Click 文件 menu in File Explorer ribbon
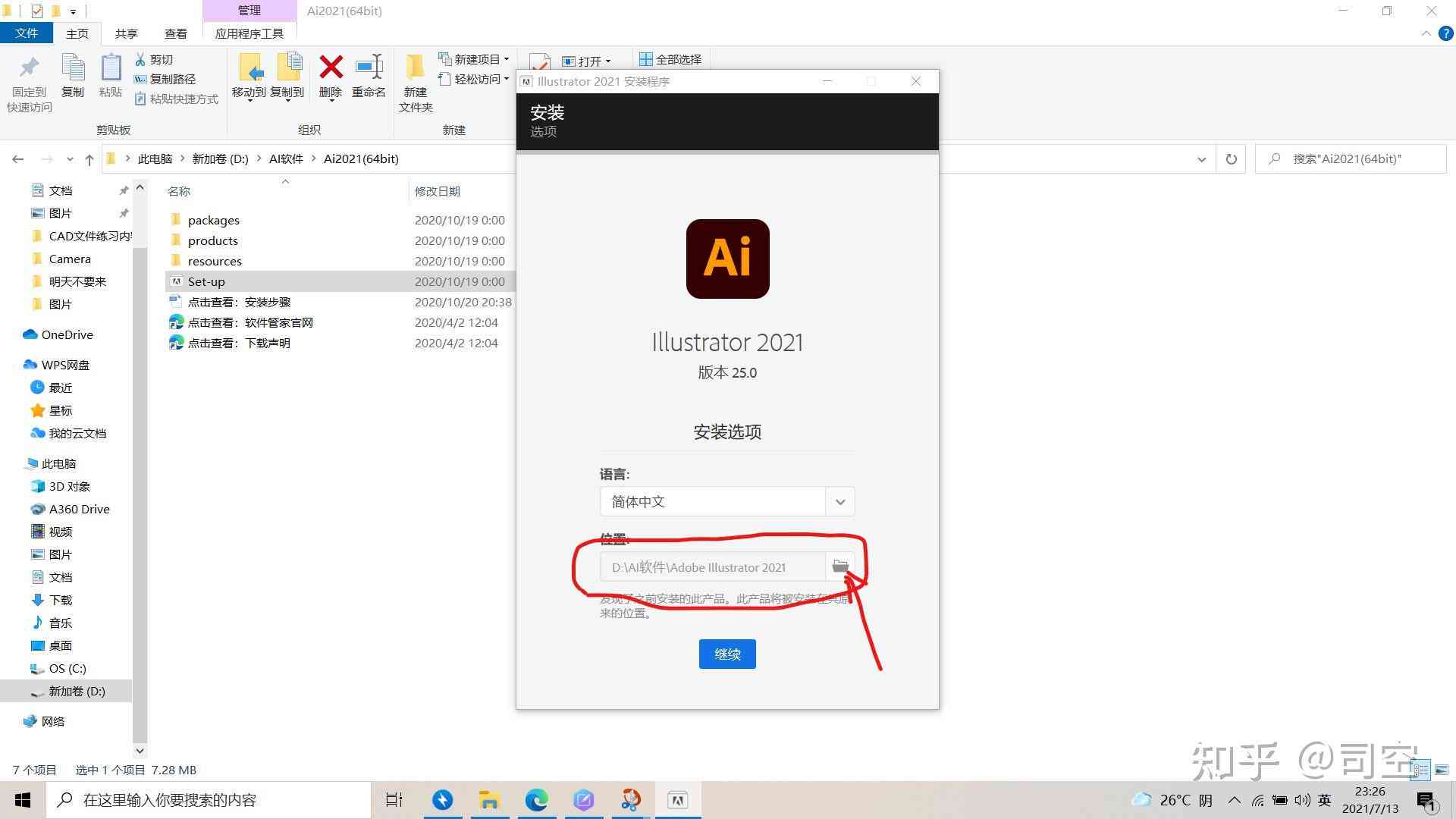This screenshot has width=1456, height=819. tap(27, 33)
